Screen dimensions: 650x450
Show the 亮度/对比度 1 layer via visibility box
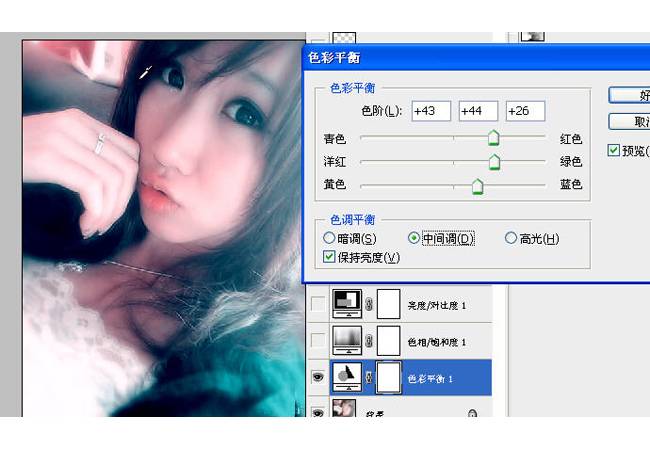tap(318, 304)
